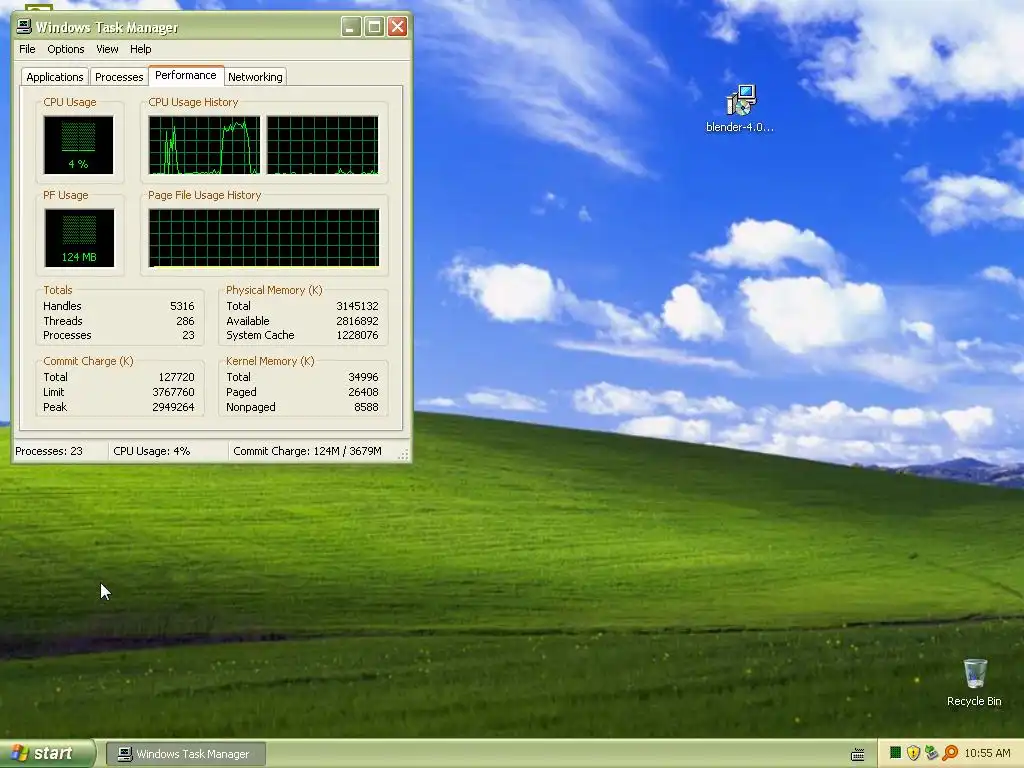This screenshot has height=768, width=1024.
Task: Open the File menu
Action: [27, 49]
